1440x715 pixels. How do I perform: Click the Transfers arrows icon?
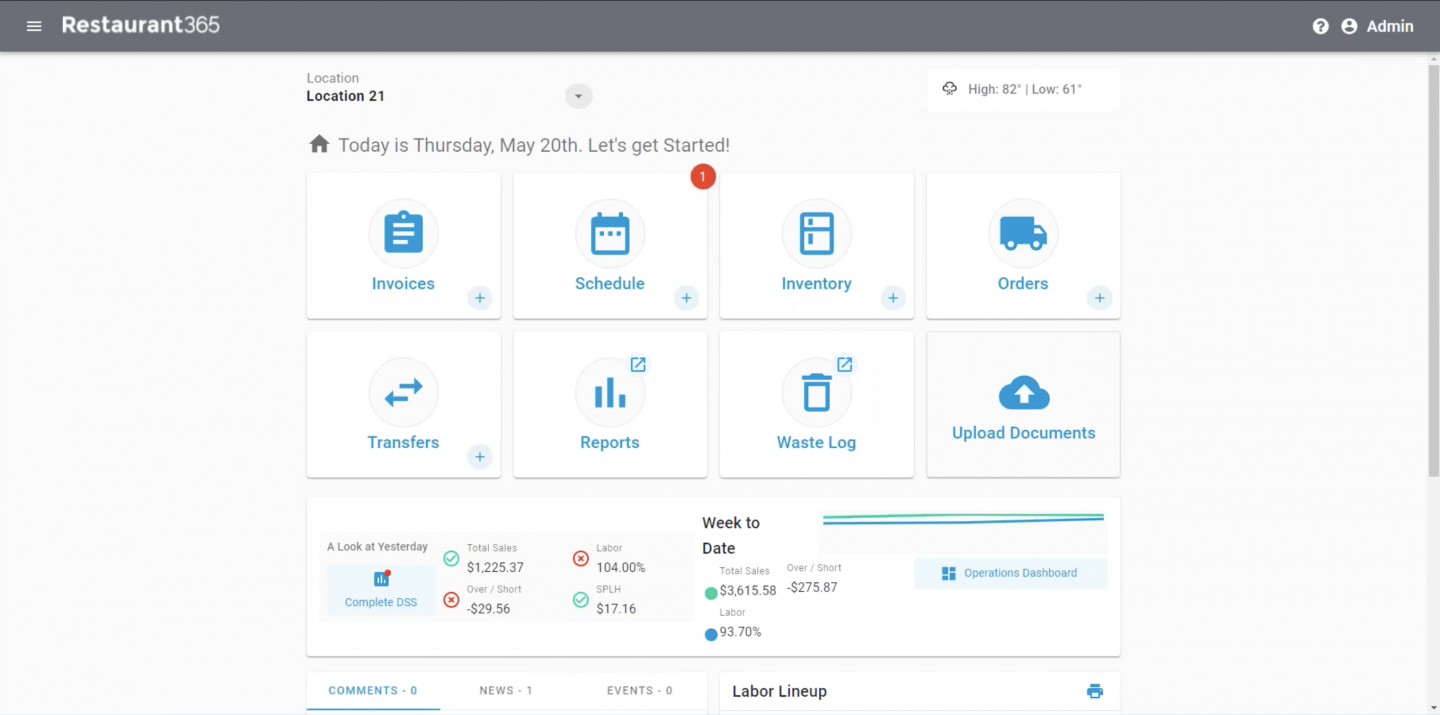[x=403, y=392]
